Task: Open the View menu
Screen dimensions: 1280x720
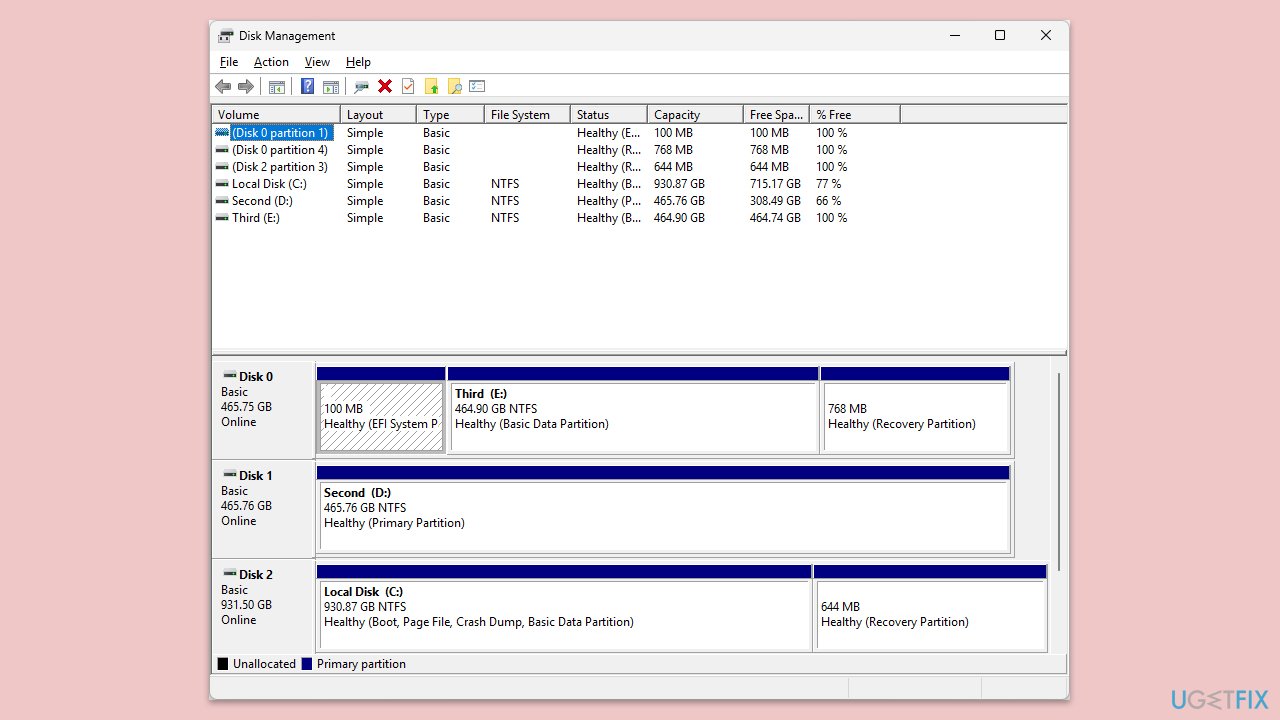Action: (x=317, y=62)
